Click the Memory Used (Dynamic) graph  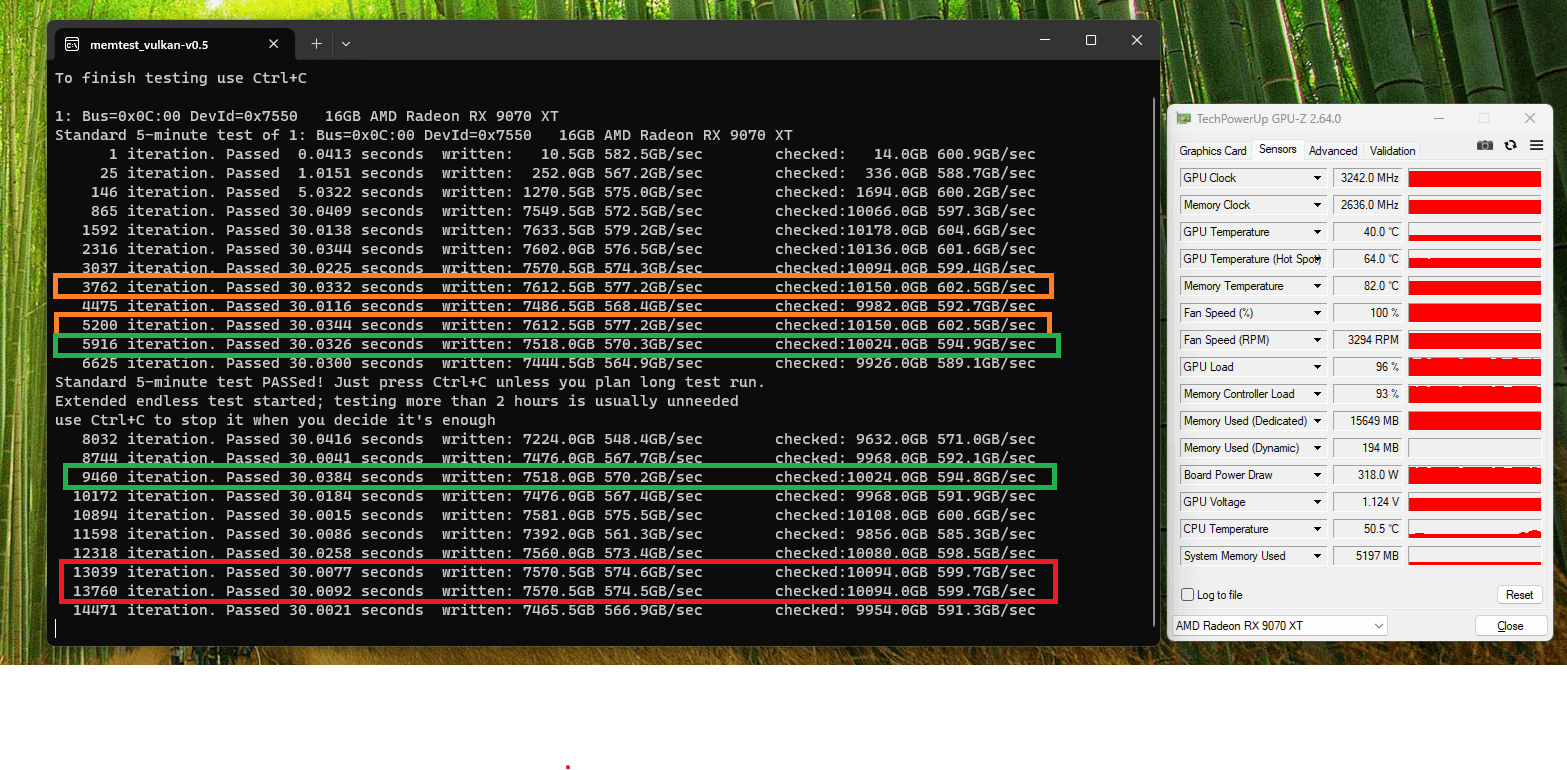pyautogui.click(x=1474, y=448)
